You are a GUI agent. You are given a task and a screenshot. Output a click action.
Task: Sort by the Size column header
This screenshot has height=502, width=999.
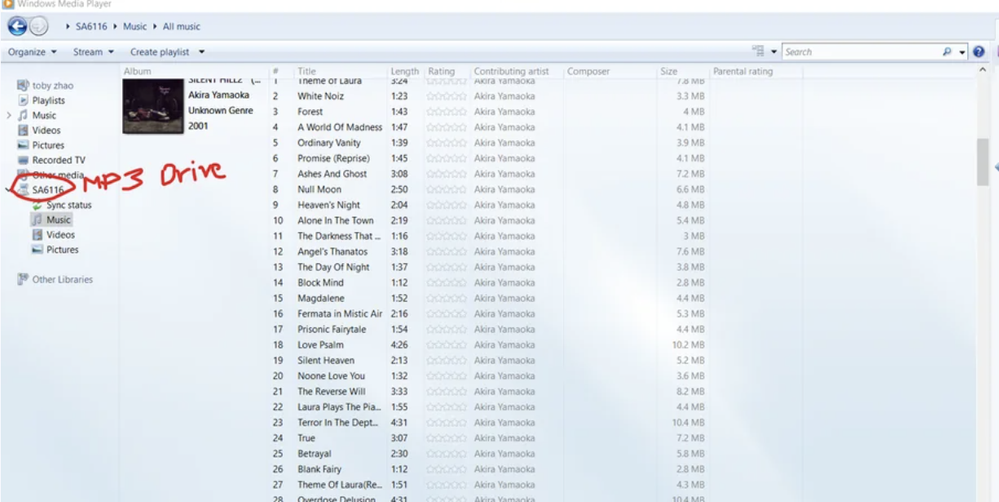pyautogui.click(x=668, y=71)
